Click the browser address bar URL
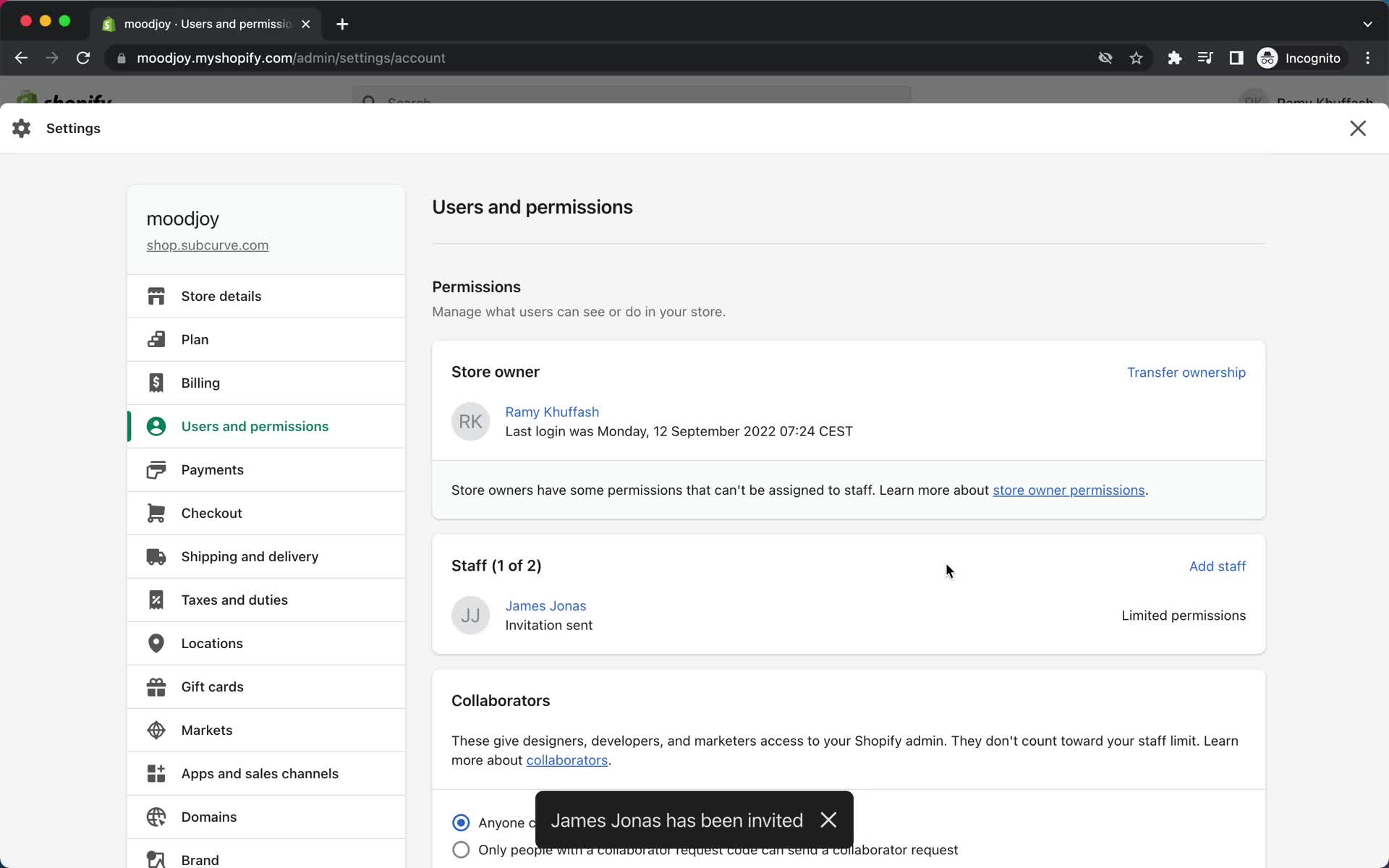Image resolution: width=1389 pixels, height=868 pixels. (291, 58)
